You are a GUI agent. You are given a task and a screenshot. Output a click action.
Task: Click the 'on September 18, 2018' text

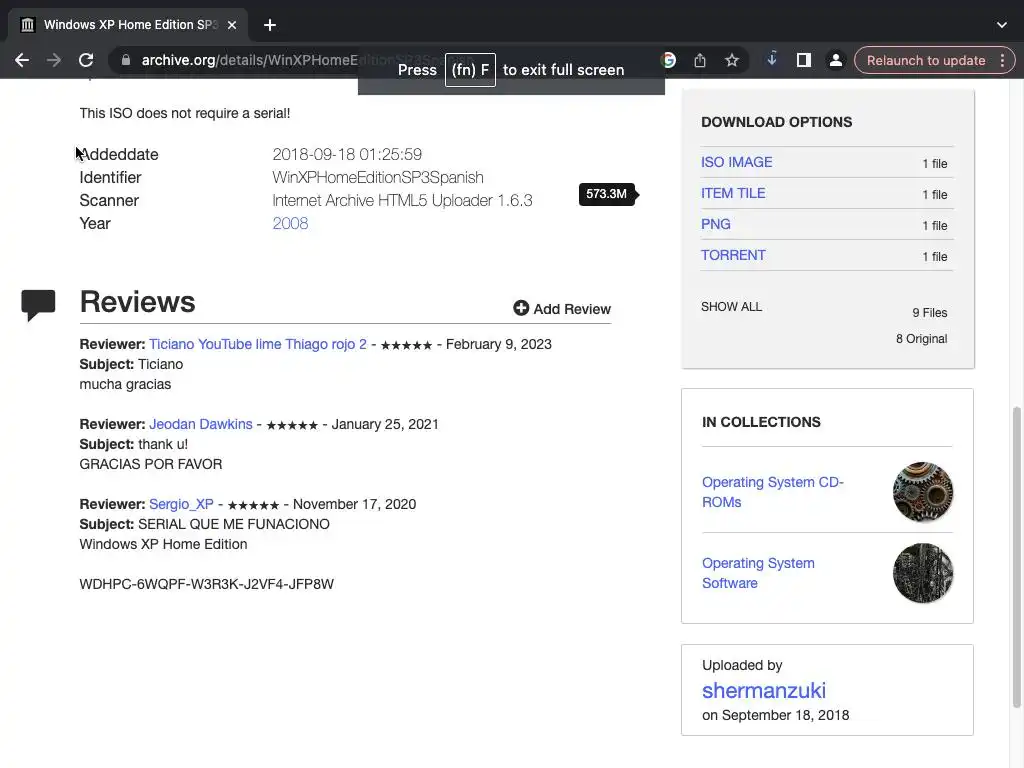(775, 715)
